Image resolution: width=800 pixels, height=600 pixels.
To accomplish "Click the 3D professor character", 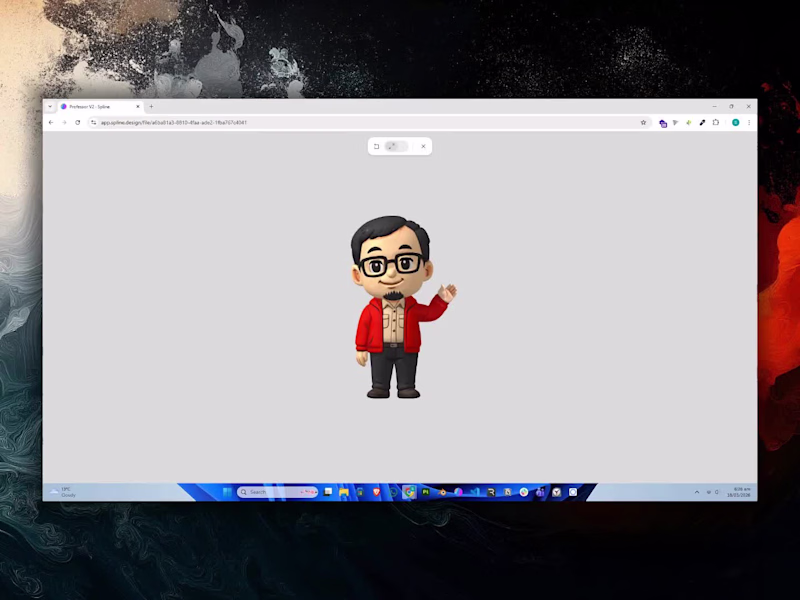I will pyautogui.click(x=402, y=307).
